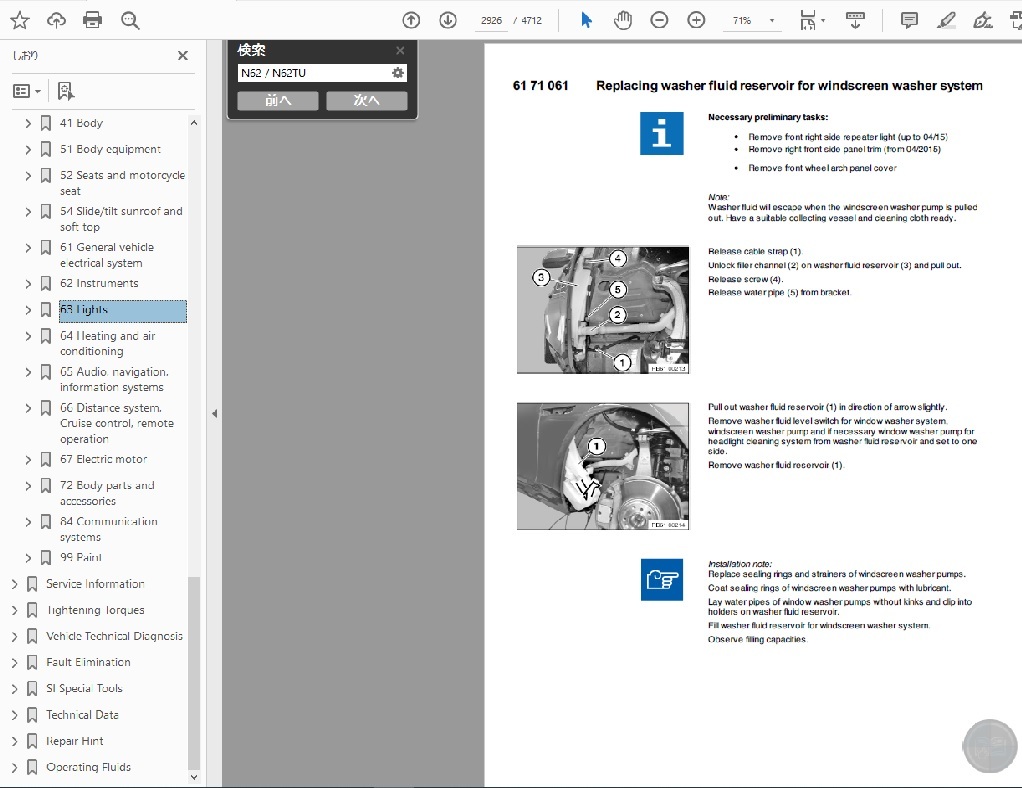
Task: Expand the 63 Lights bookmark
Action: click(x=27, y=310)
